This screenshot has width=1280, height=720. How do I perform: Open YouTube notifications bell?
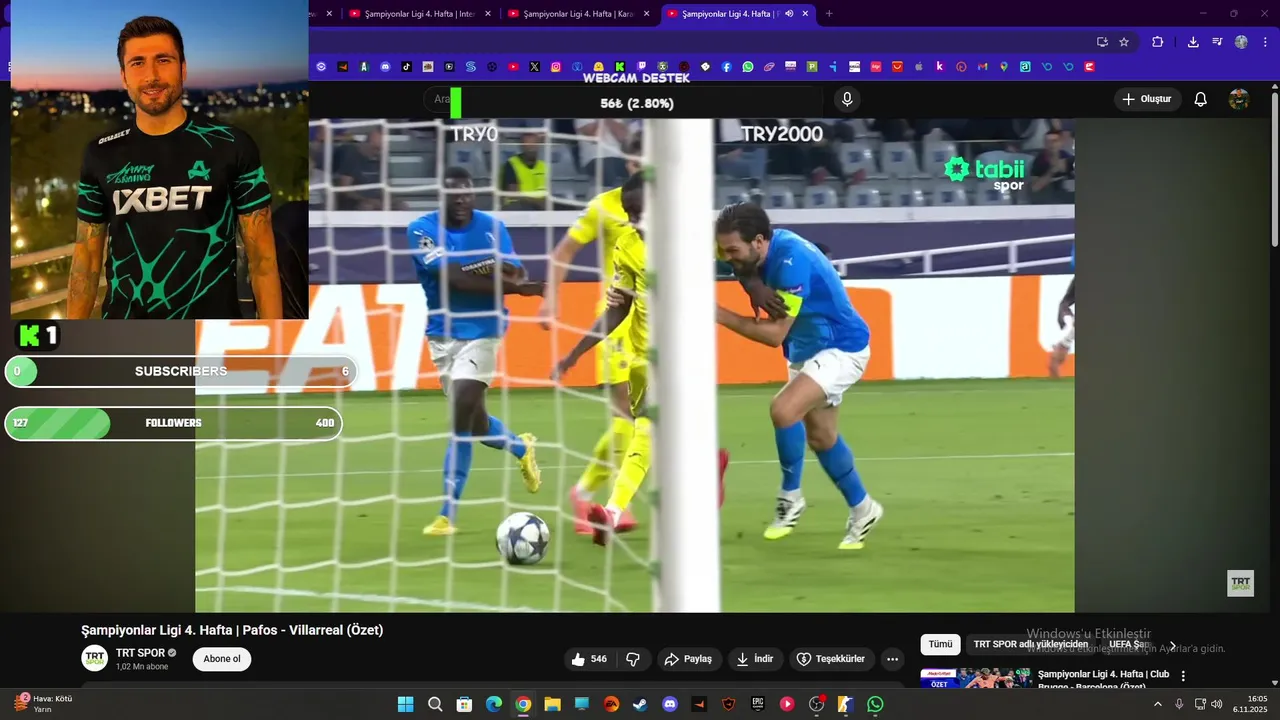click(x=1201, y=99)
